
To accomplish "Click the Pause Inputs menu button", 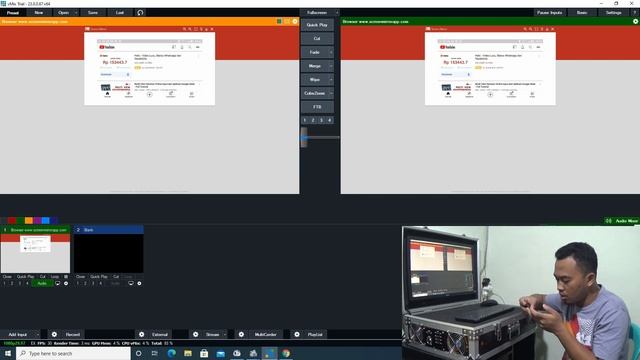I will point(549,13).
